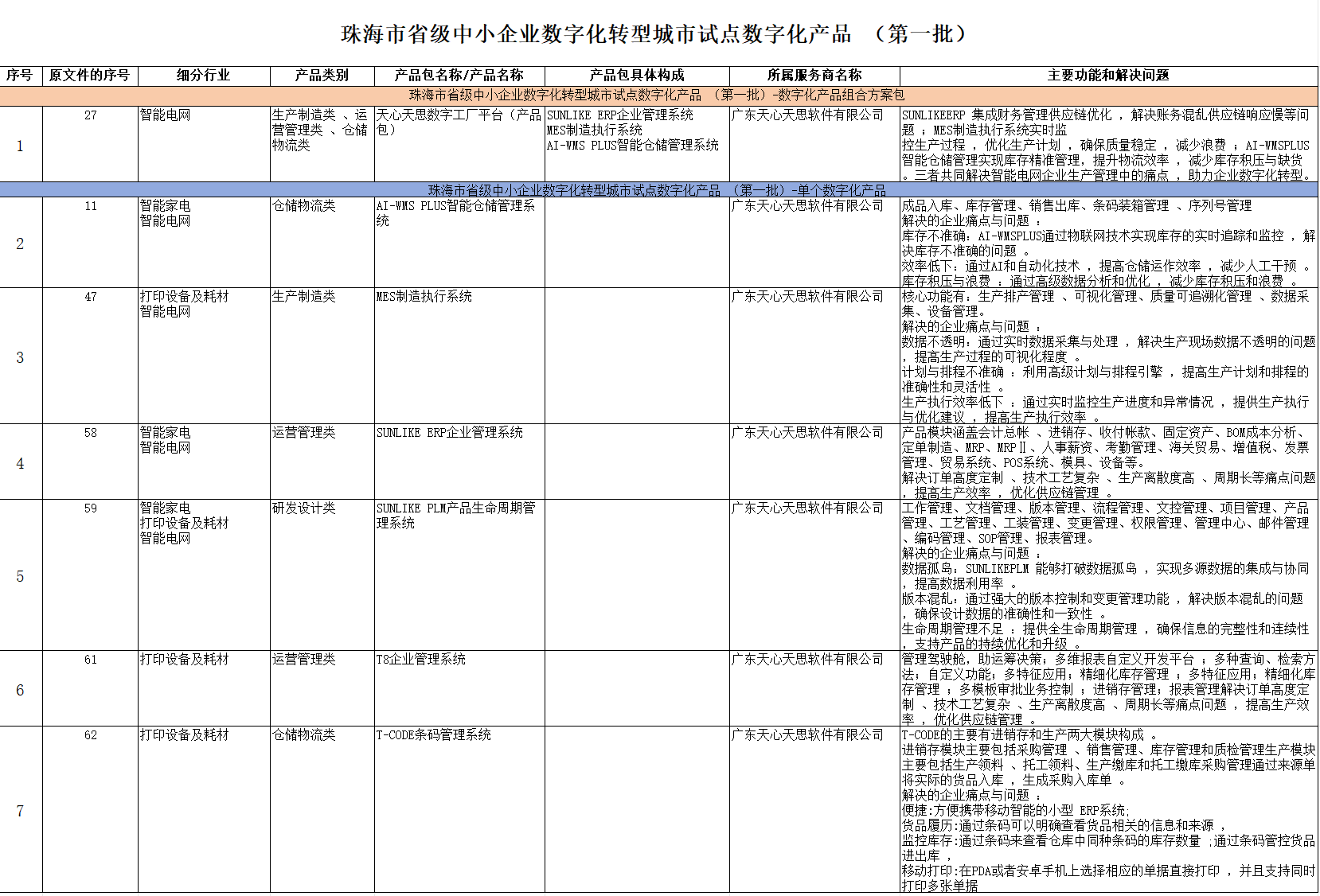Click the 运营管理类 category cell in row 4
The width and height of the screenshot is (1320, 896).
pos(322,462)
